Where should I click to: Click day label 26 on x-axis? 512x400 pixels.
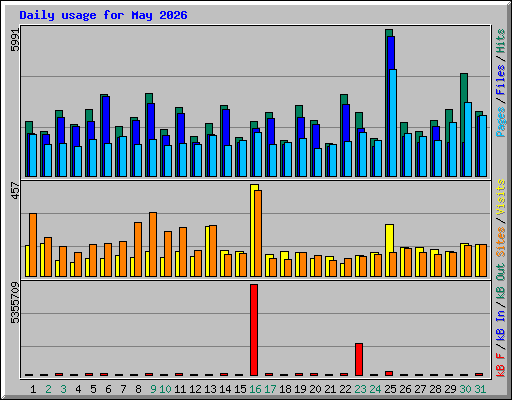(405, 389)
